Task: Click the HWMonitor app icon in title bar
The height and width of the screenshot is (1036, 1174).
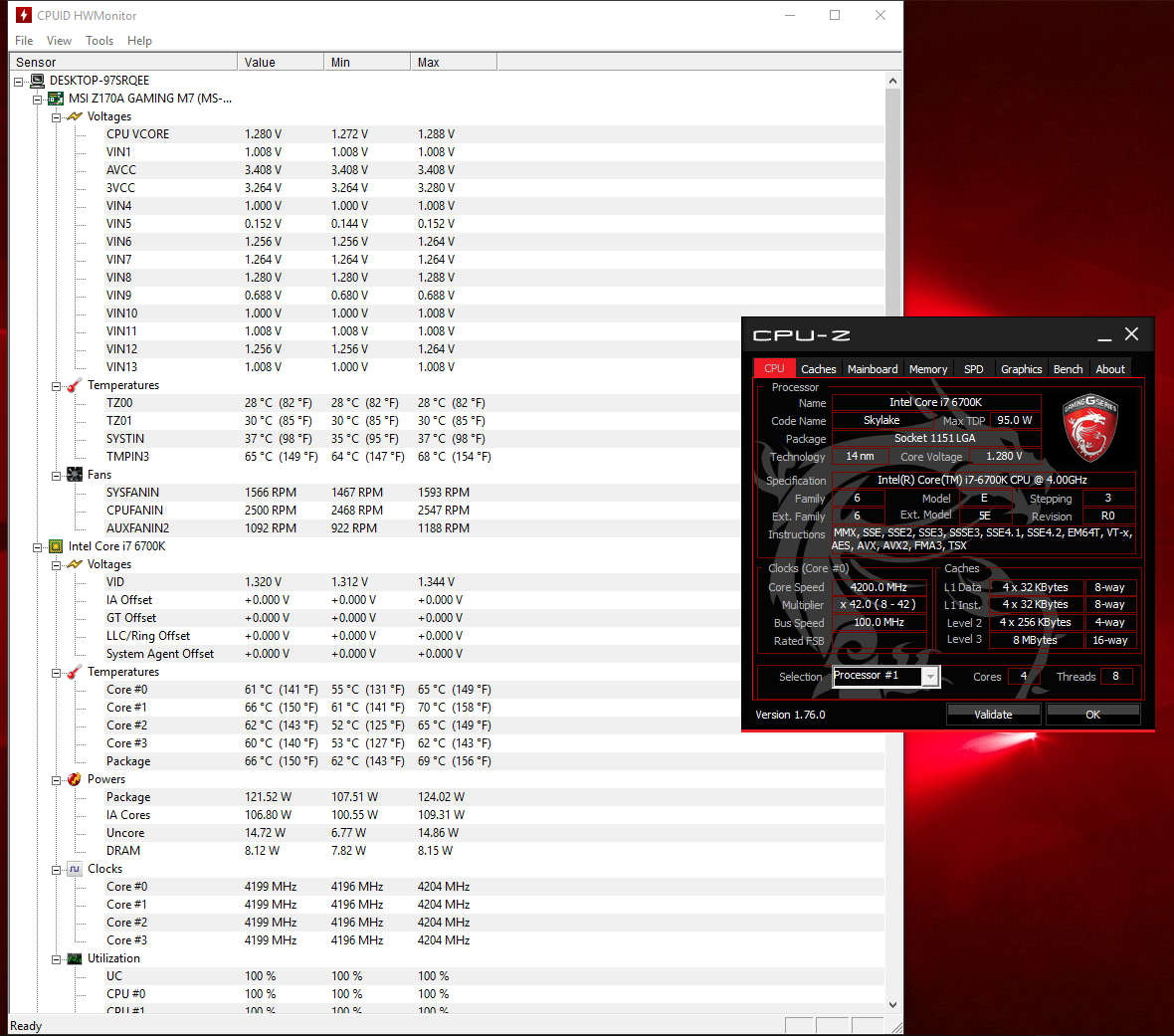Action: 24,15
